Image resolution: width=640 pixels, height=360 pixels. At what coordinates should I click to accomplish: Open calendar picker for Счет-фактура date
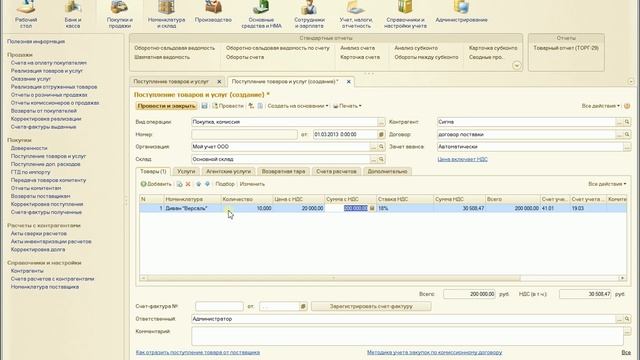pos(303,306)
